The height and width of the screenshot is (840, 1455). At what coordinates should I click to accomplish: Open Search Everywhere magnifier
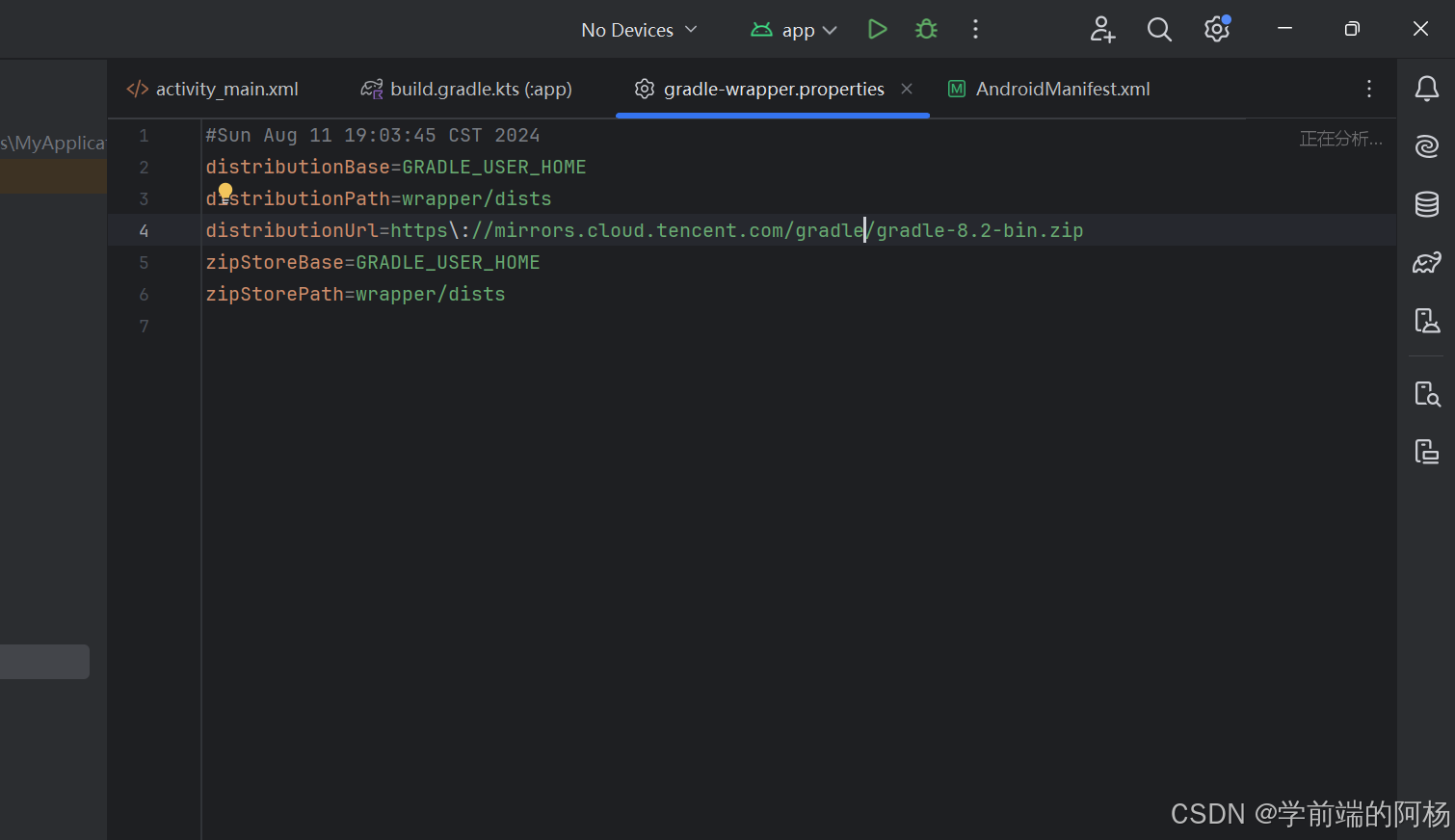(x=1159, y=30)
